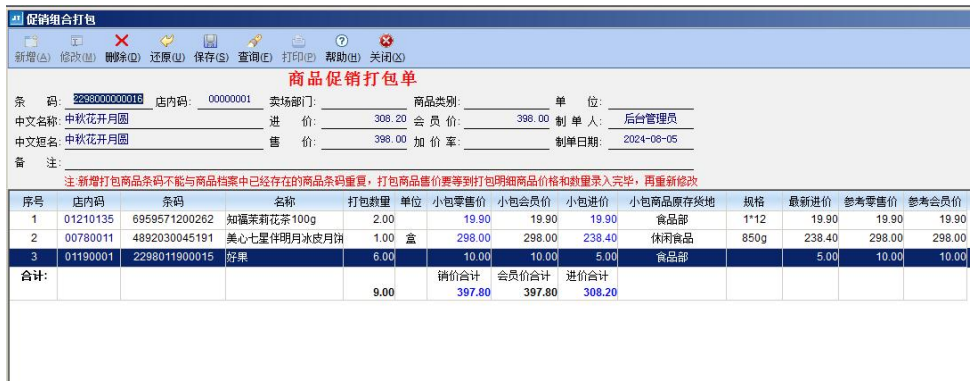Click the 进价 field showing 308.20

click(364, 120)
